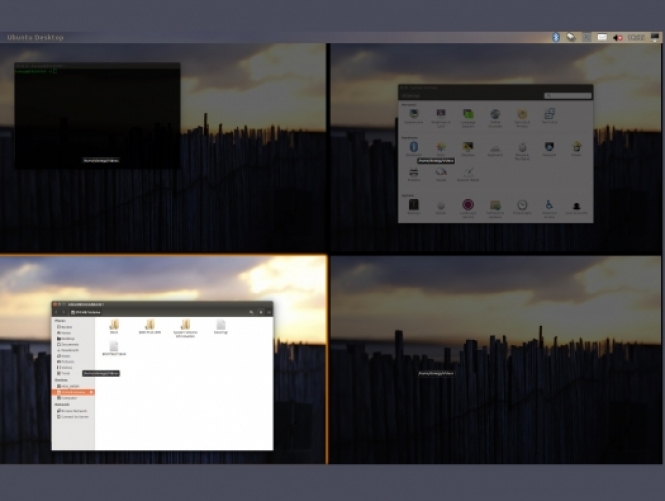
Task: Click the System Settings search field
Action: (567, 95)
